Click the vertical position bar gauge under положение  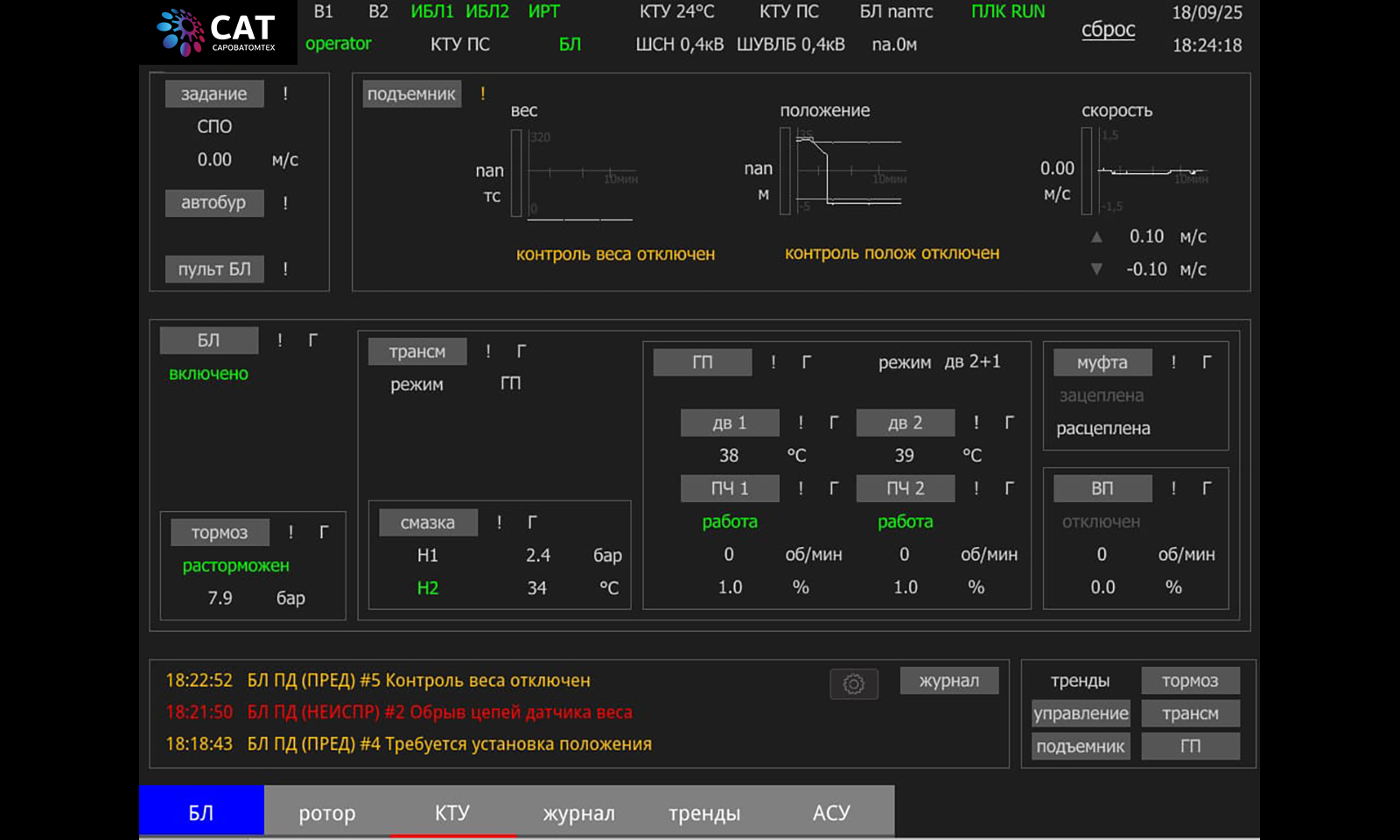[x=785, y=171]
